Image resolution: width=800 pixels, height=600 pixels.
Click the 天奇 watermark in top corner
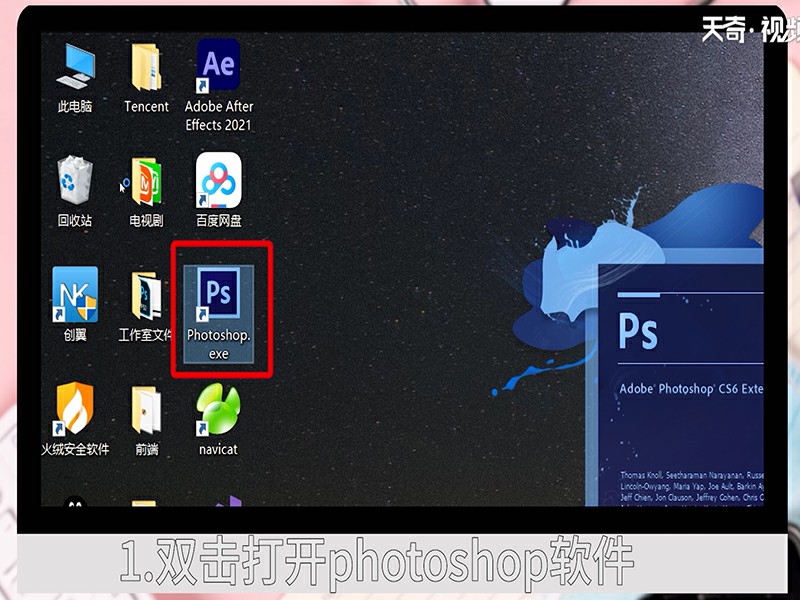745,30
